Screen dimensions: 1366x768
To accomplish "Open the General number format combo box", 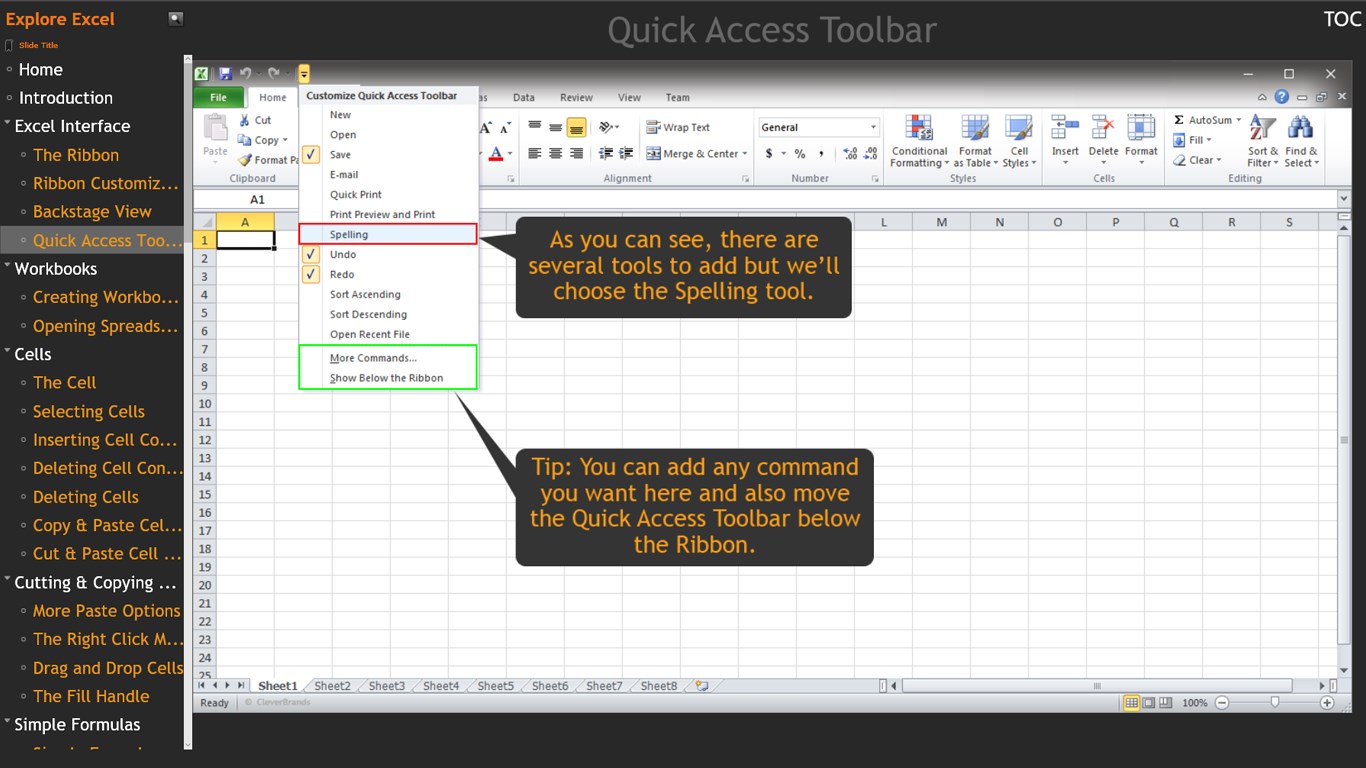I will click(x=818, y=127).
